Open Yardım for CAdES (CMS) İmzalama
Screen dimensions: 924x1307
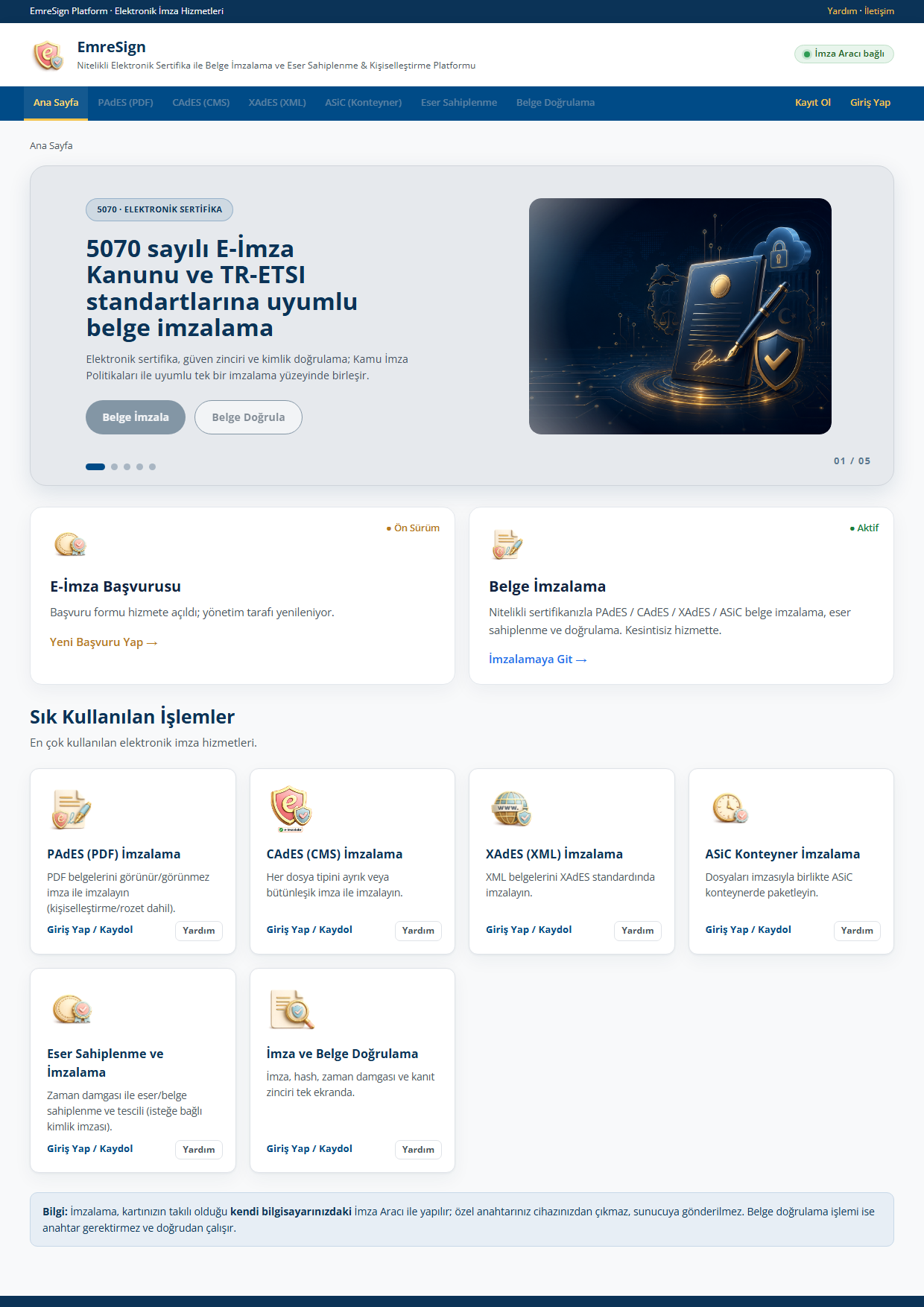[x=418, y=931]
